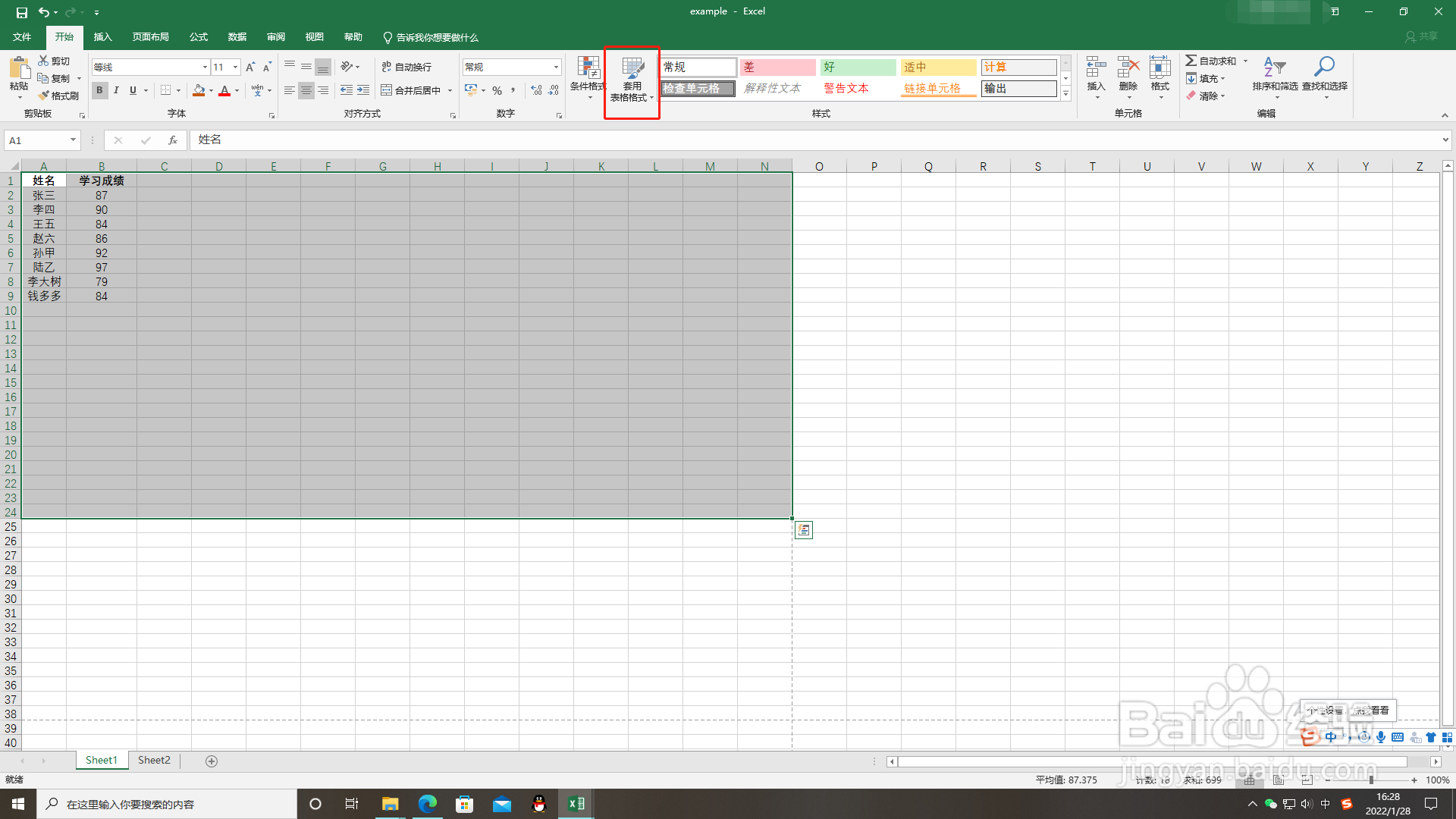Click the AutoSum sigma icon

(x=1191, y=61)
